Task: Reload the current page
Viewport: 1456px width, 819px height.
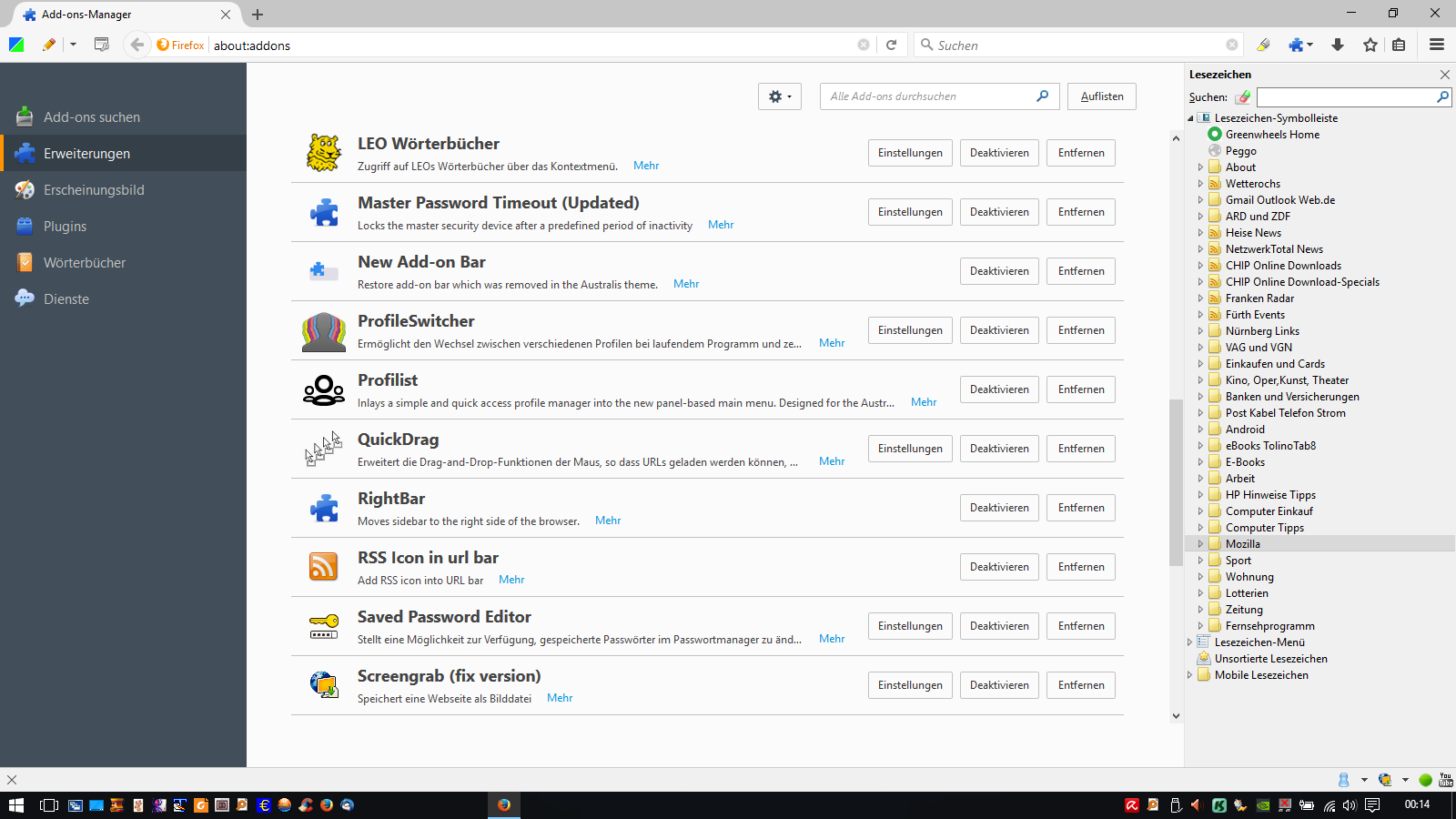Action: click(x=892, y=45)
